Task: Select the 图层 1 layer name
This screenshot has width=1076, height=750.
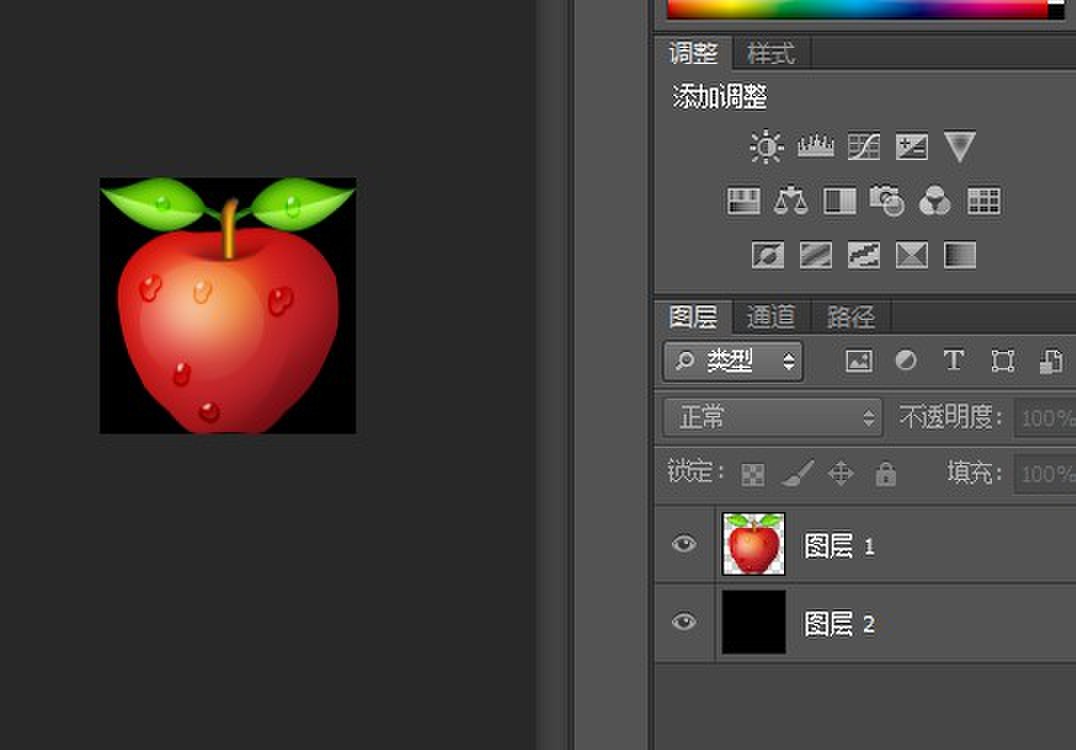Action: coord(839,546)
